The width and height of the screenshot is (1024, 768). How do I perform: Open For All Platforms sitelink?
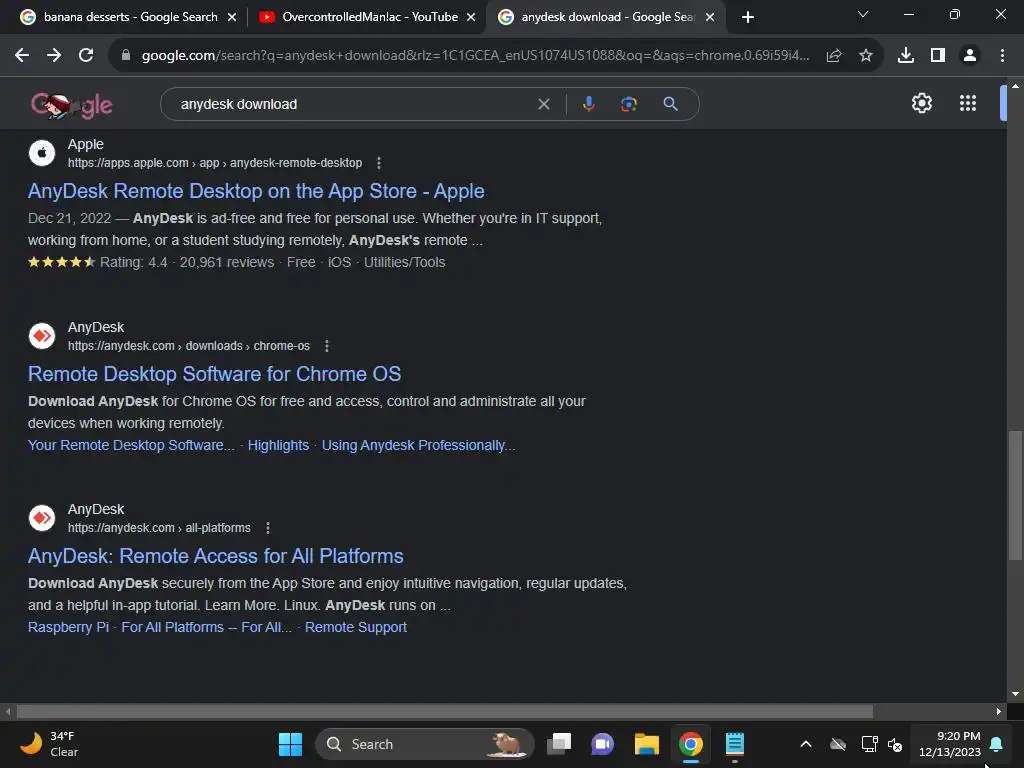pyautogui.click(x=206, y=628)
